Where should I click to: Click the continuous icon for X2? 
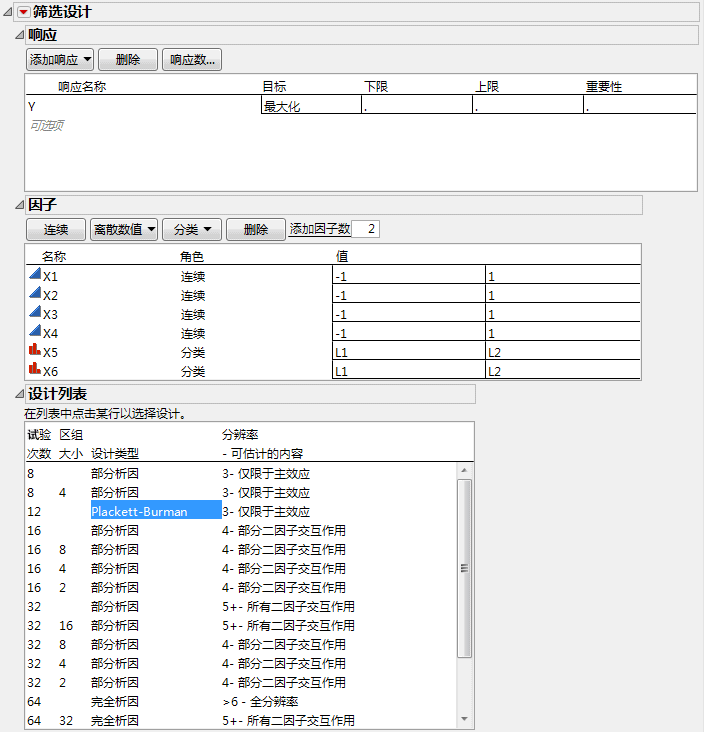click(35, 293)
